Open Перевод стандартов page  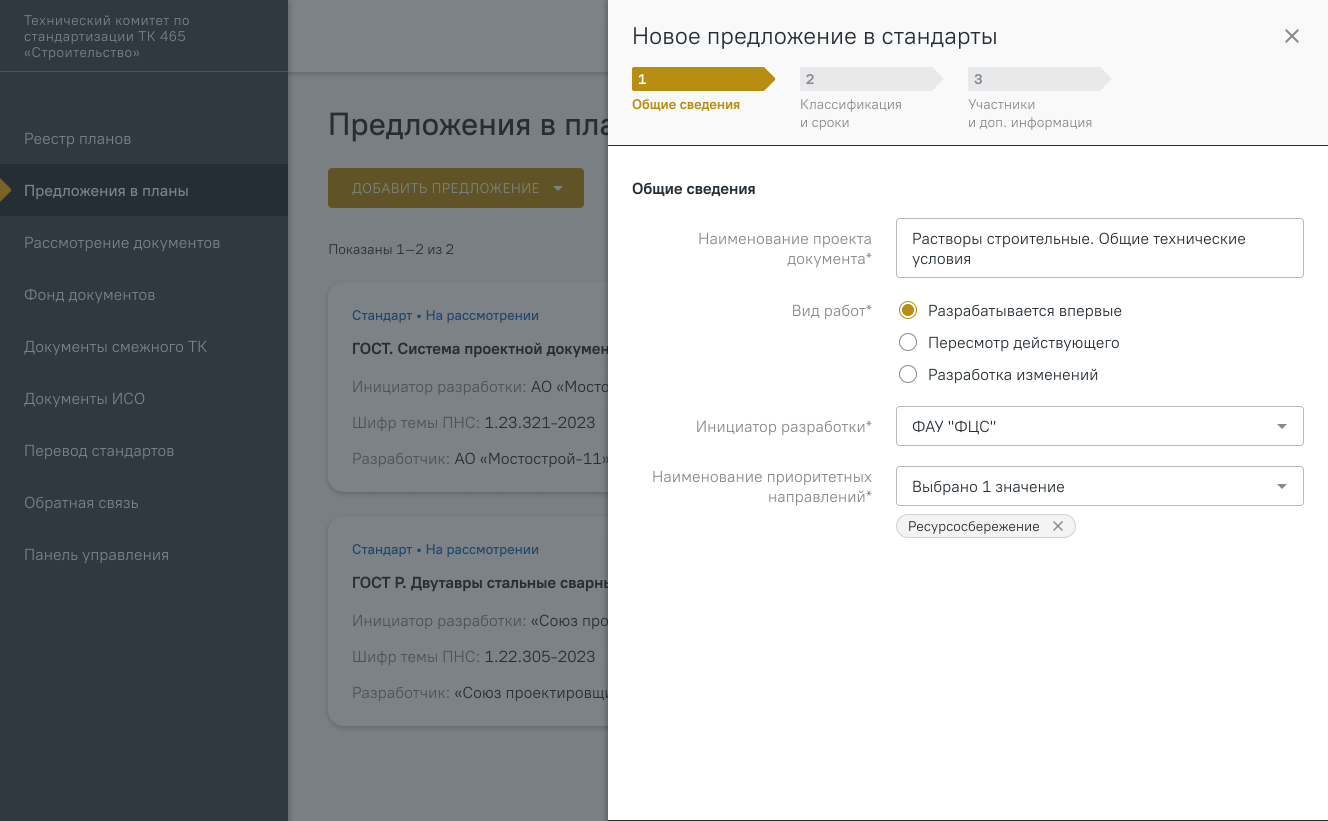click(99, 451)
